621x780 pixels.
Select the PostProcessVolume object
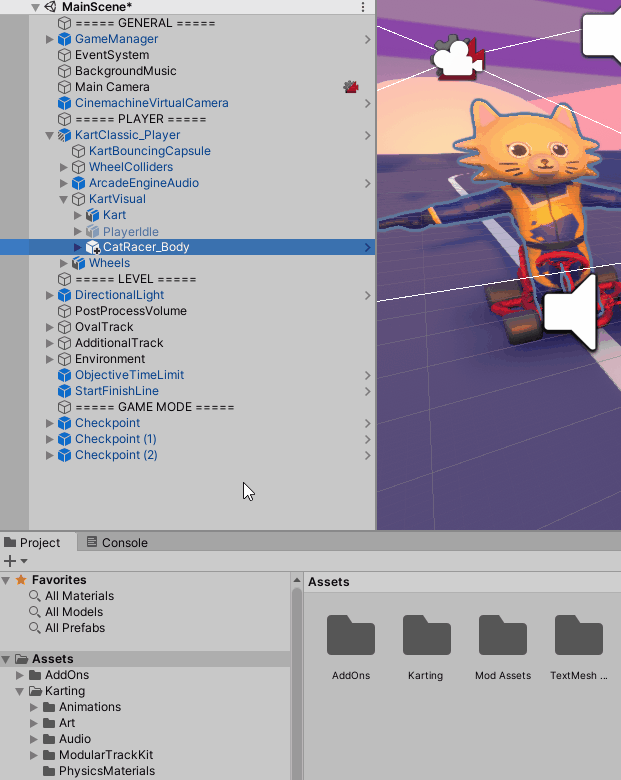tap(130, 311)
